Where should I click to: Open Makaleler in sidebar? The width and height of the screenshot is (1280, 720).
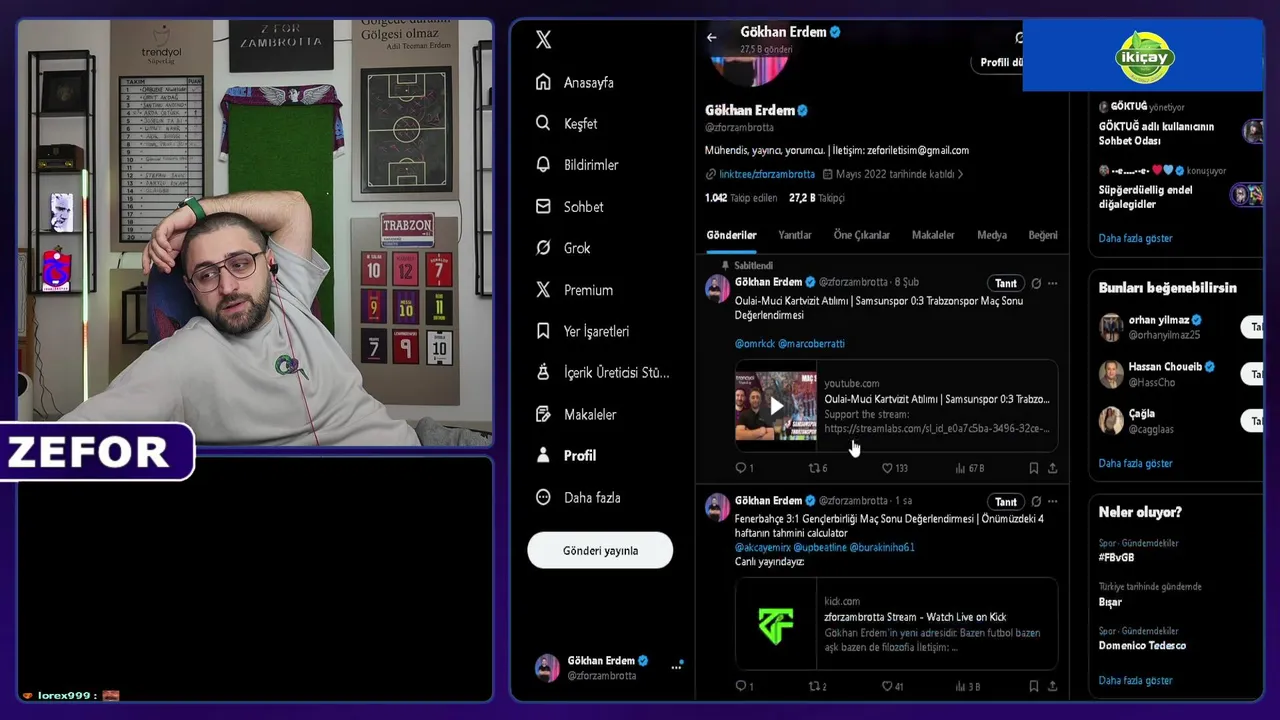pyautogui.click(x=576, y=414)
